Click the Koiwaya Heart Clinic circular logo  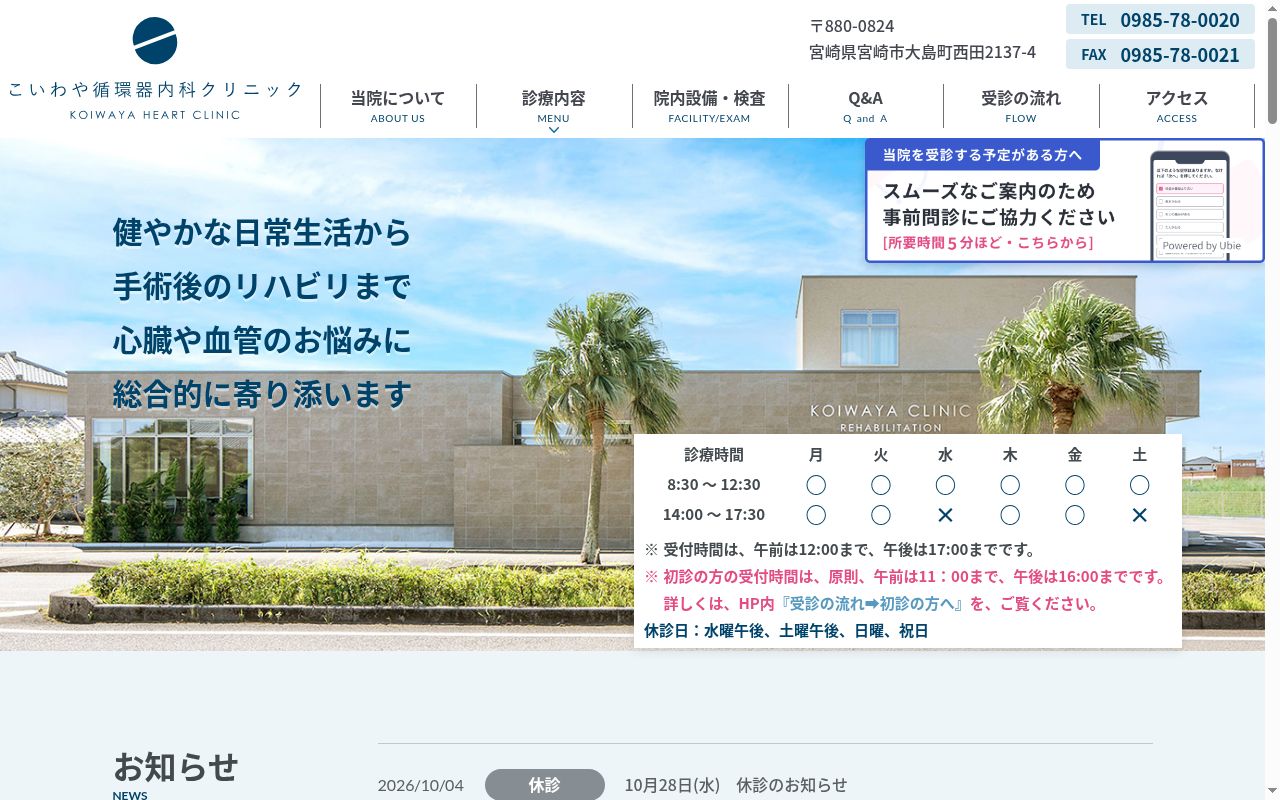pyautogui.click(x=155, y=41)
